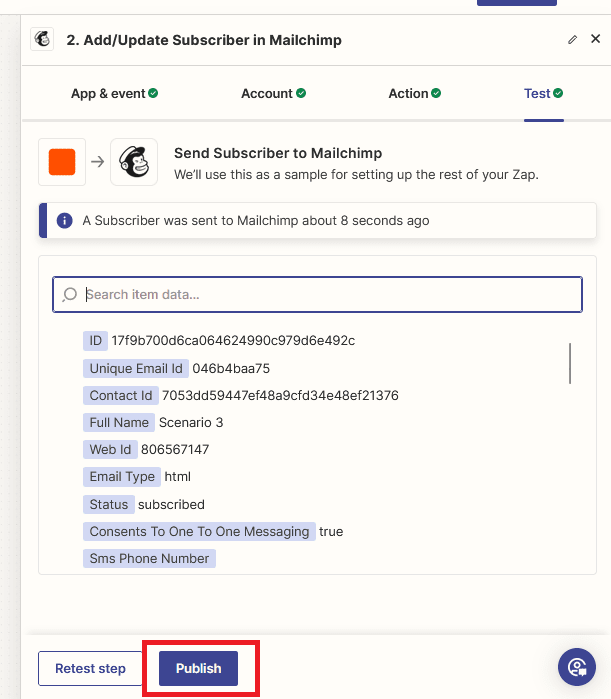Focus the Search item data field
The image size is (611, 699).
pyautogui.click(x=330, y=295)
